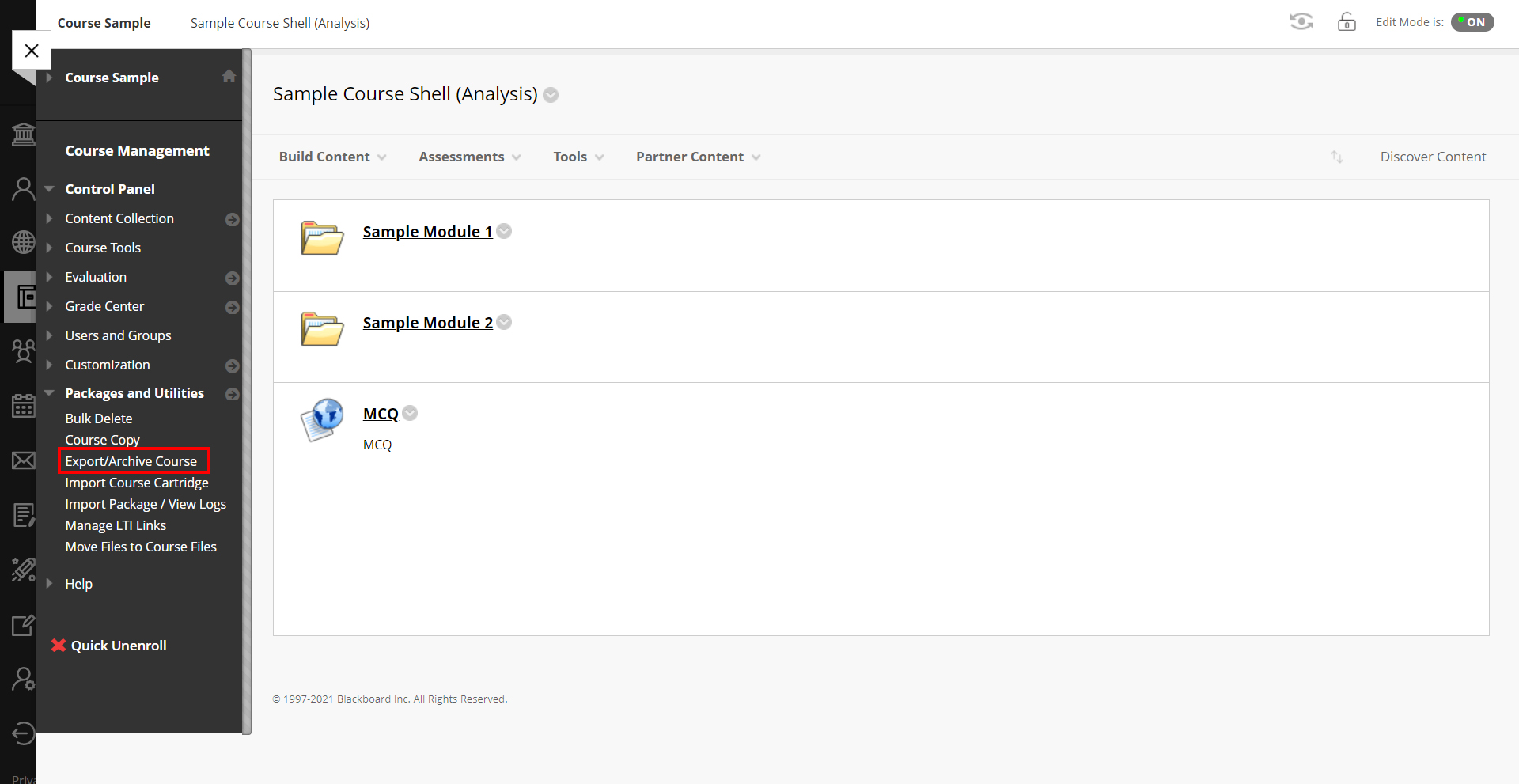
Task: Click the Course Sample home icon
Action: pos(229,76)
